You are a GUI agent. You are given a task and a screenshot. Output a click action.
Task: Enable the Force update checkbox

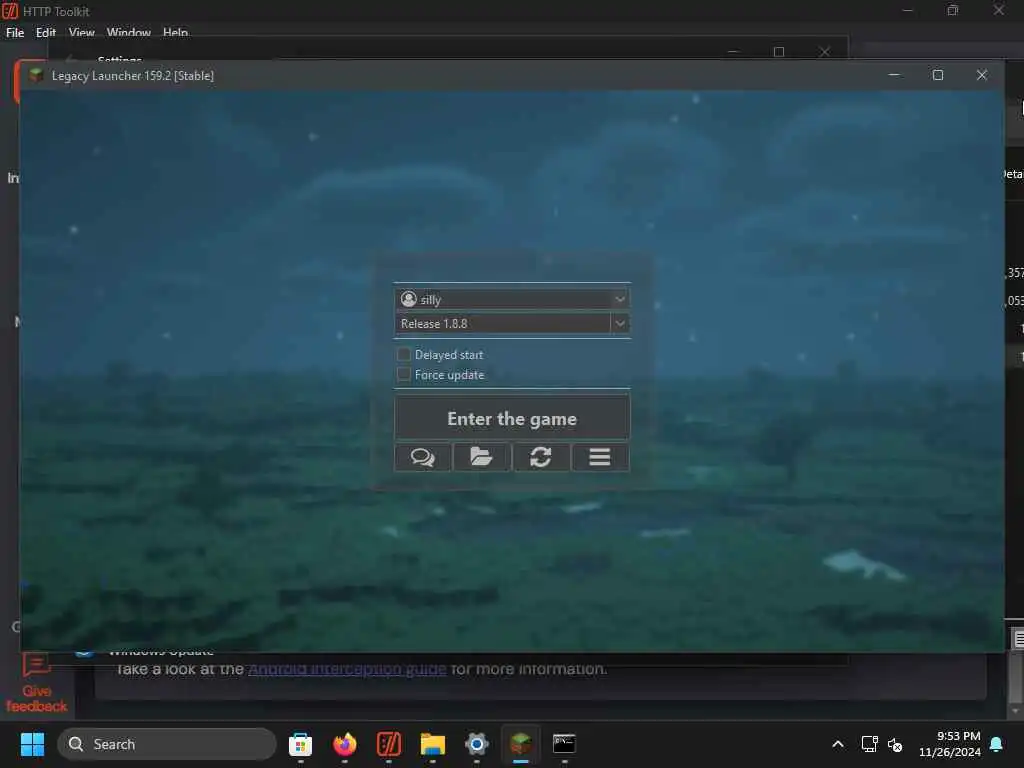click(404, 374)
